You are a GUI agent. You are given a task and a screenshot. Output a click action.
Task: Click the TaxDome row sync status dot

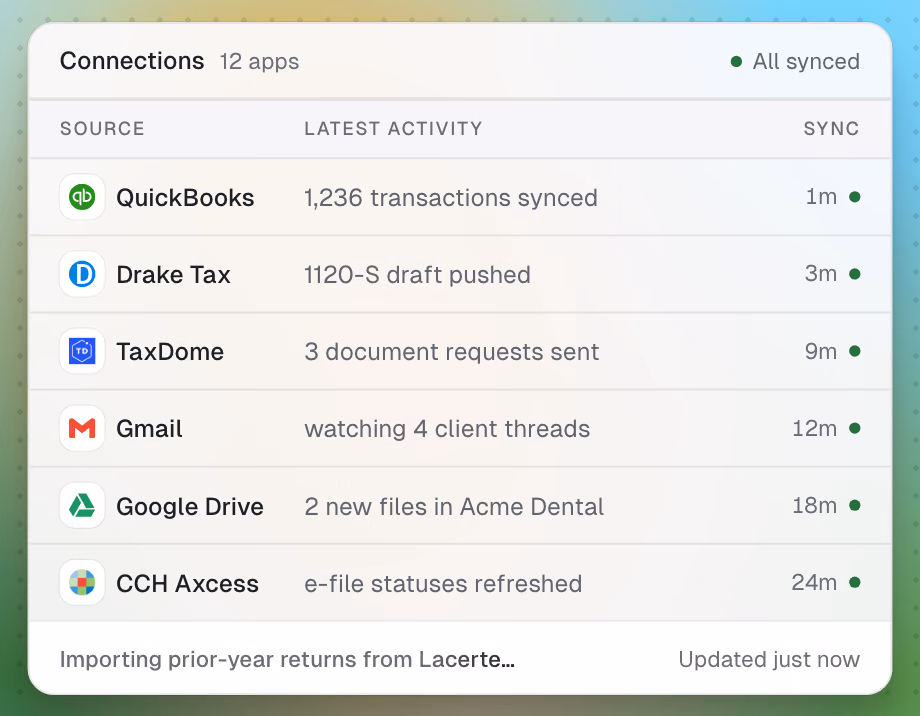tap(855, 351)
